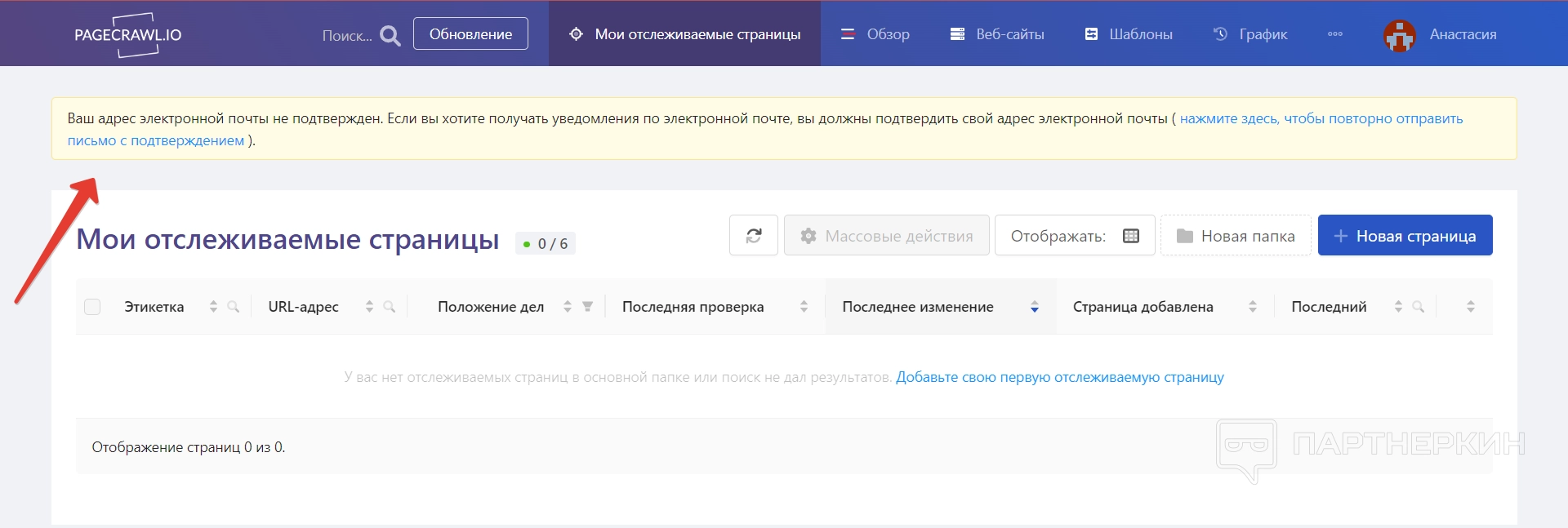Viewport: 1568px width, 528px height.
Task: Click the Новая страница button
Action: pos(1405,236)
